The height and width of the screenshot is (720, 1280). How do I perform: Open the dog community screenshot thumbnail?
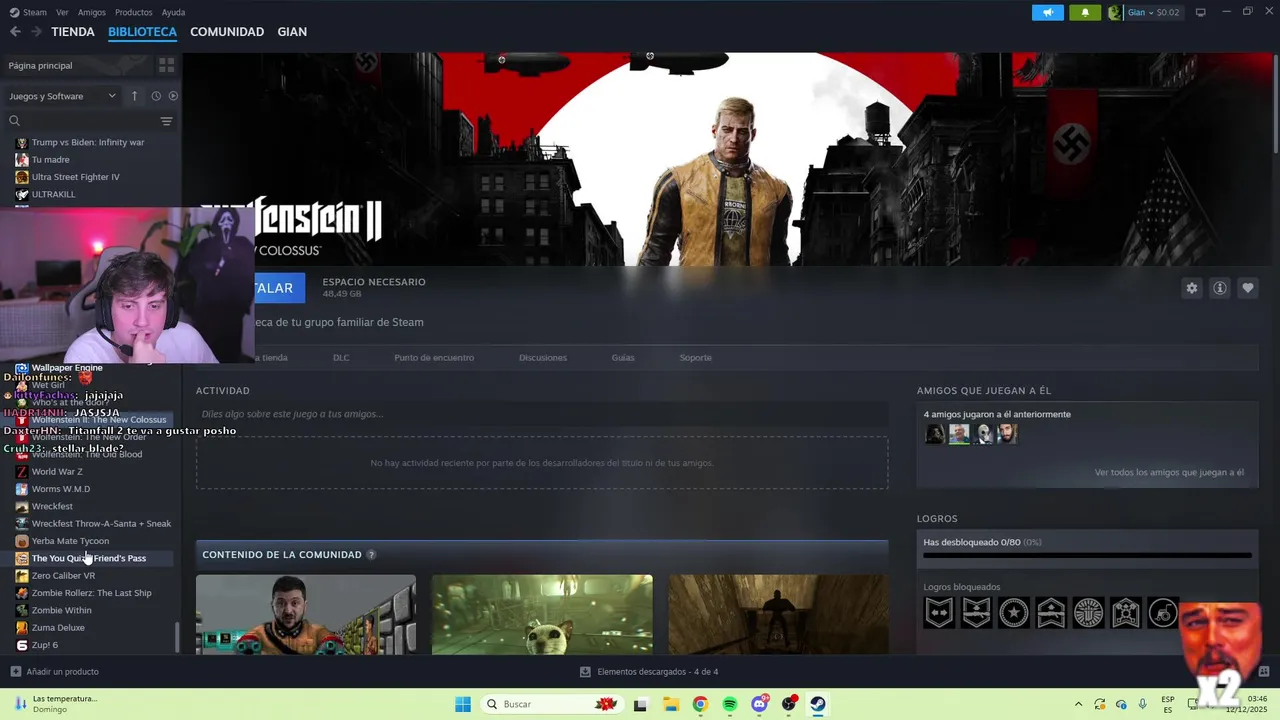[542, 614]
